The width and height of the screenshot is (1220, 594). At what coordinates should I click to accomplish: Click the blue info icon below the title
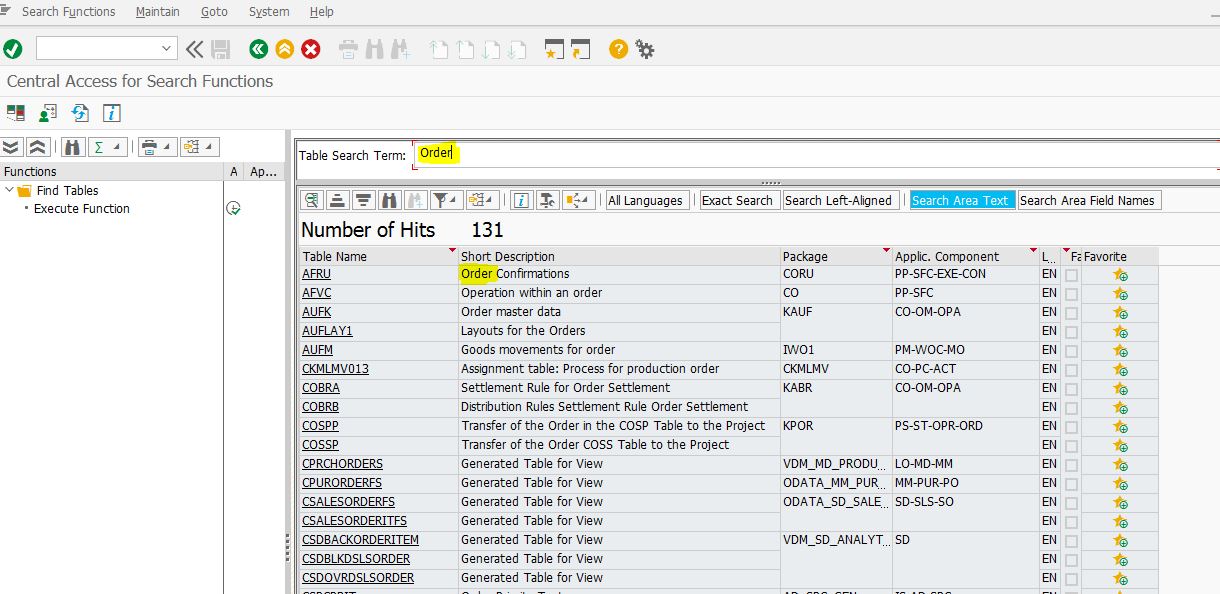click(x=111, y=113)
